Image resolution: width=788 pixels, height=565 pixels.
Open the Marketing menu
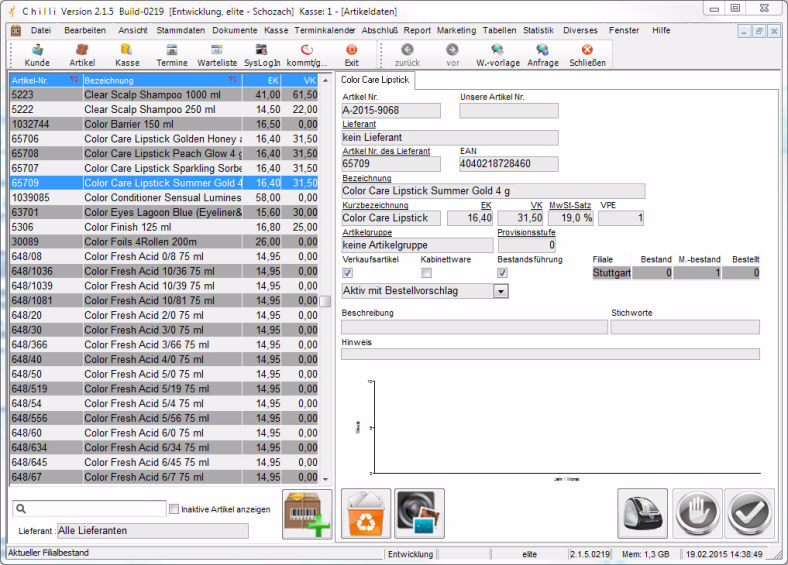pos(456,30)
